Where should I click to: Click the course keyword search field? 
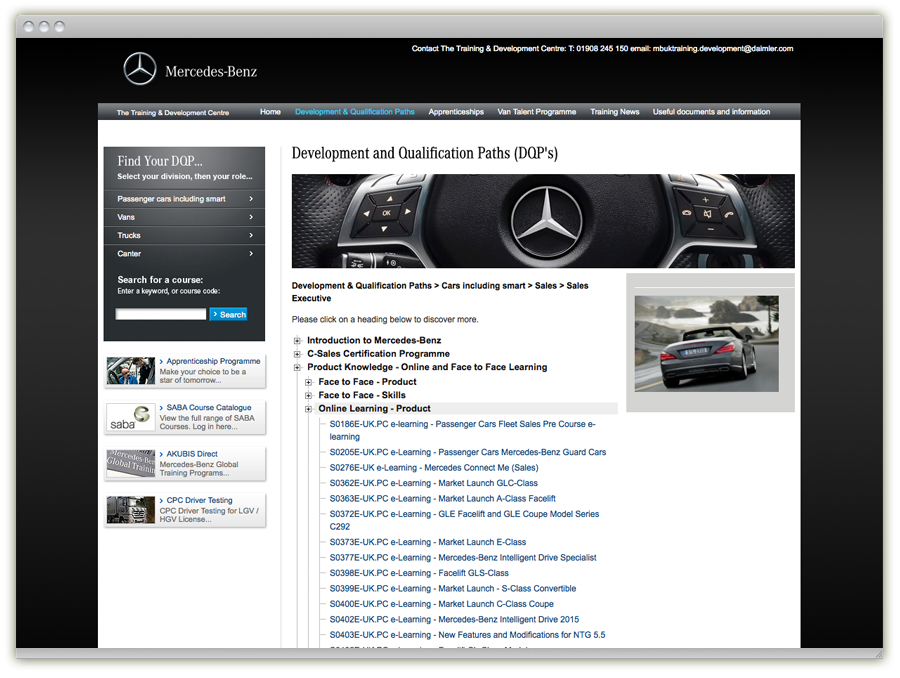point(160,314)
